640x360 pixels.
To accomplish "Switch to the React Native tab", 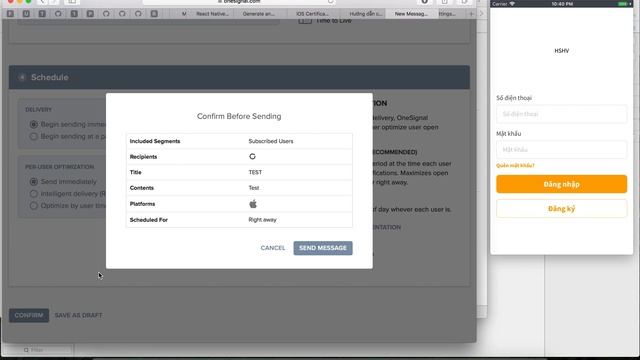I will (x=212, y=13).
